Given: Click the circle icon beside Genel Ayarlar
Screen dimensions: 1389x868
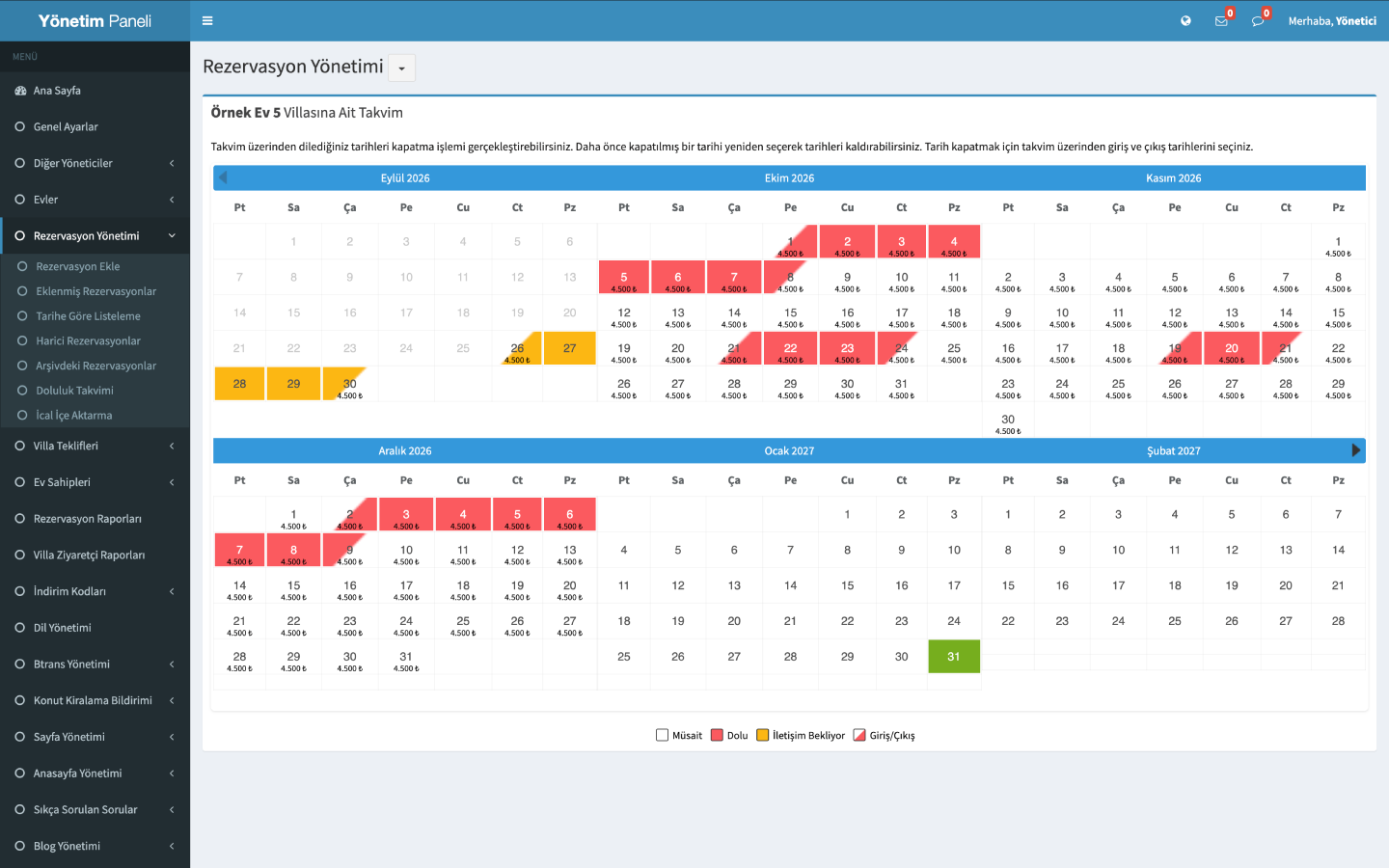Looking at the screenshot, I should (20, 126).
